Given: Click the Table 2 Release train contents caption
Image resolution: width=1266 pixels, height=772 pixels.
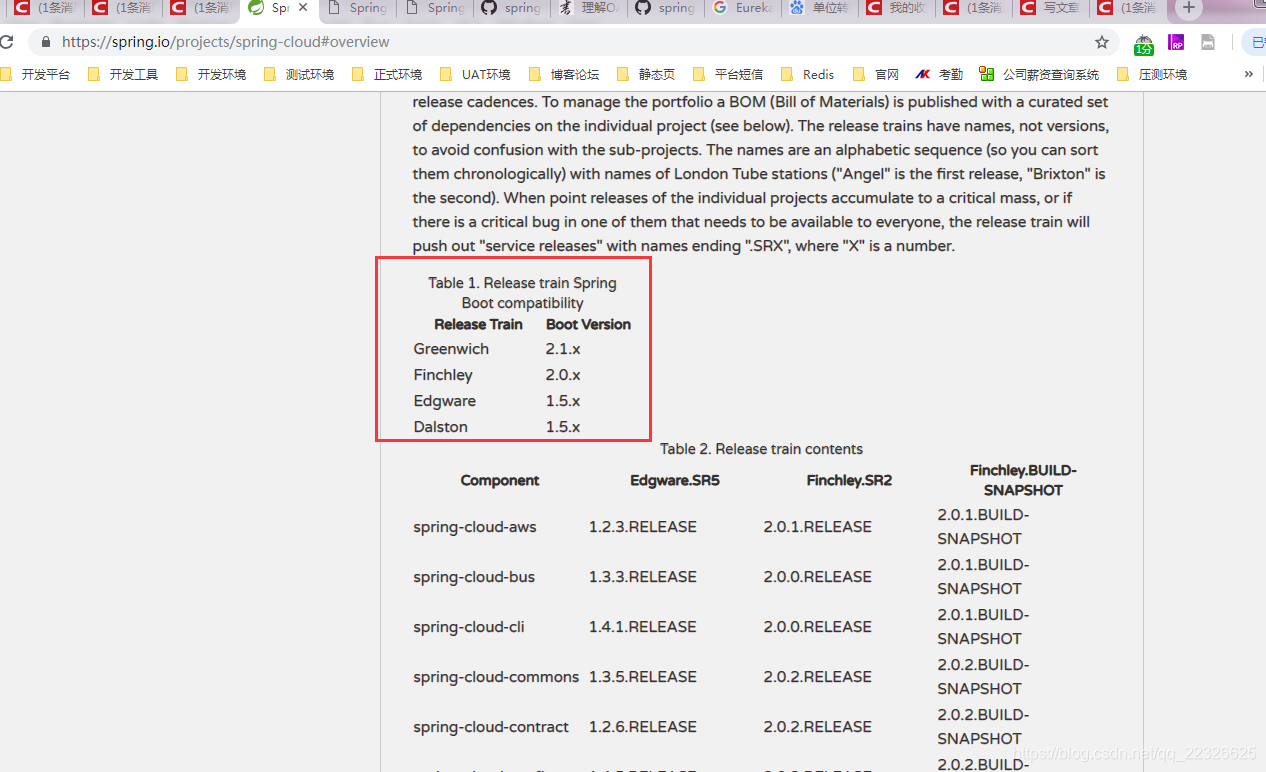Looking at the screenshot, I should (761, 449).
